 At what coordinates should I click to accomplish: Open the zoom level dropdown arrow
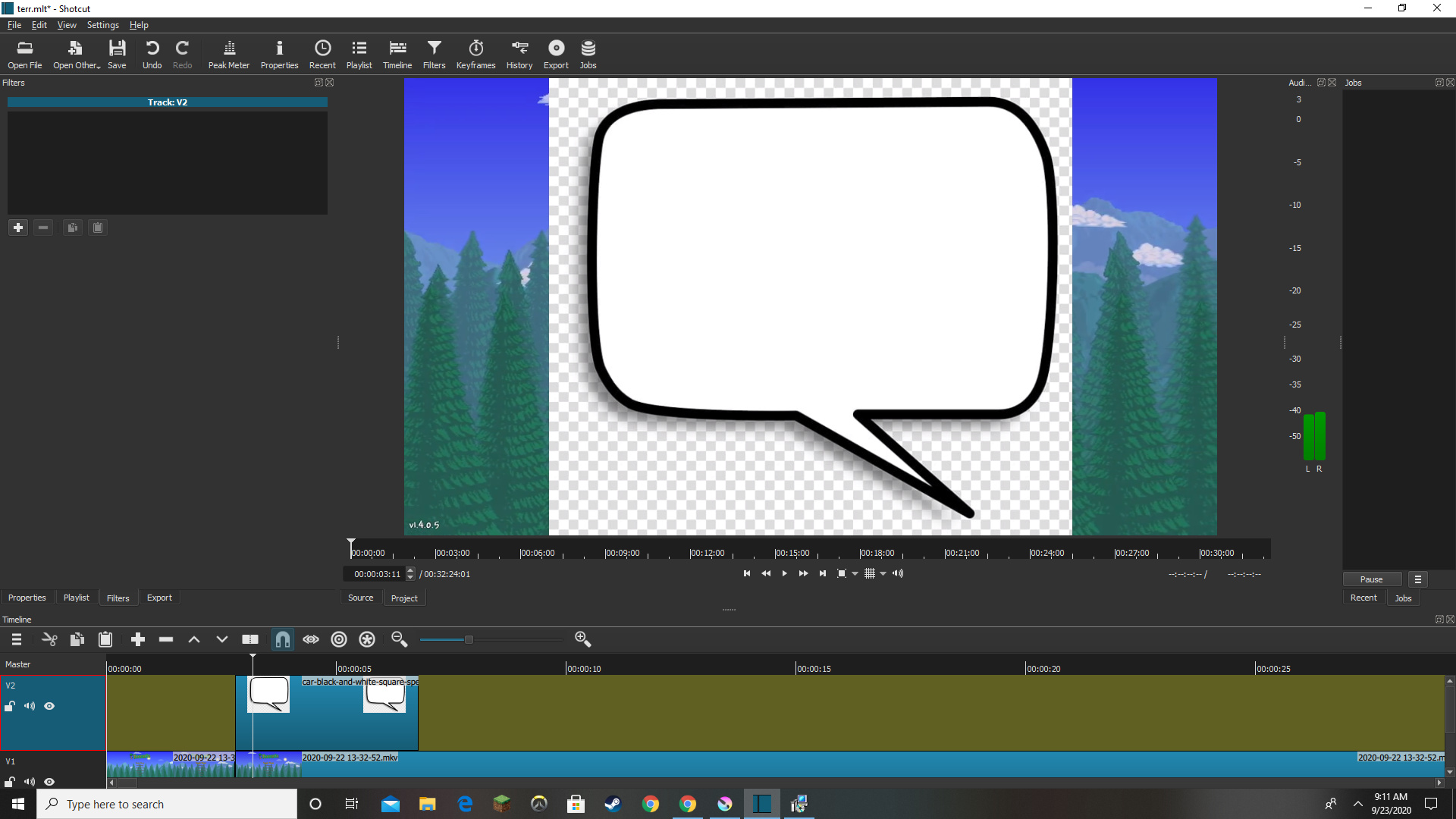(855, 574)
